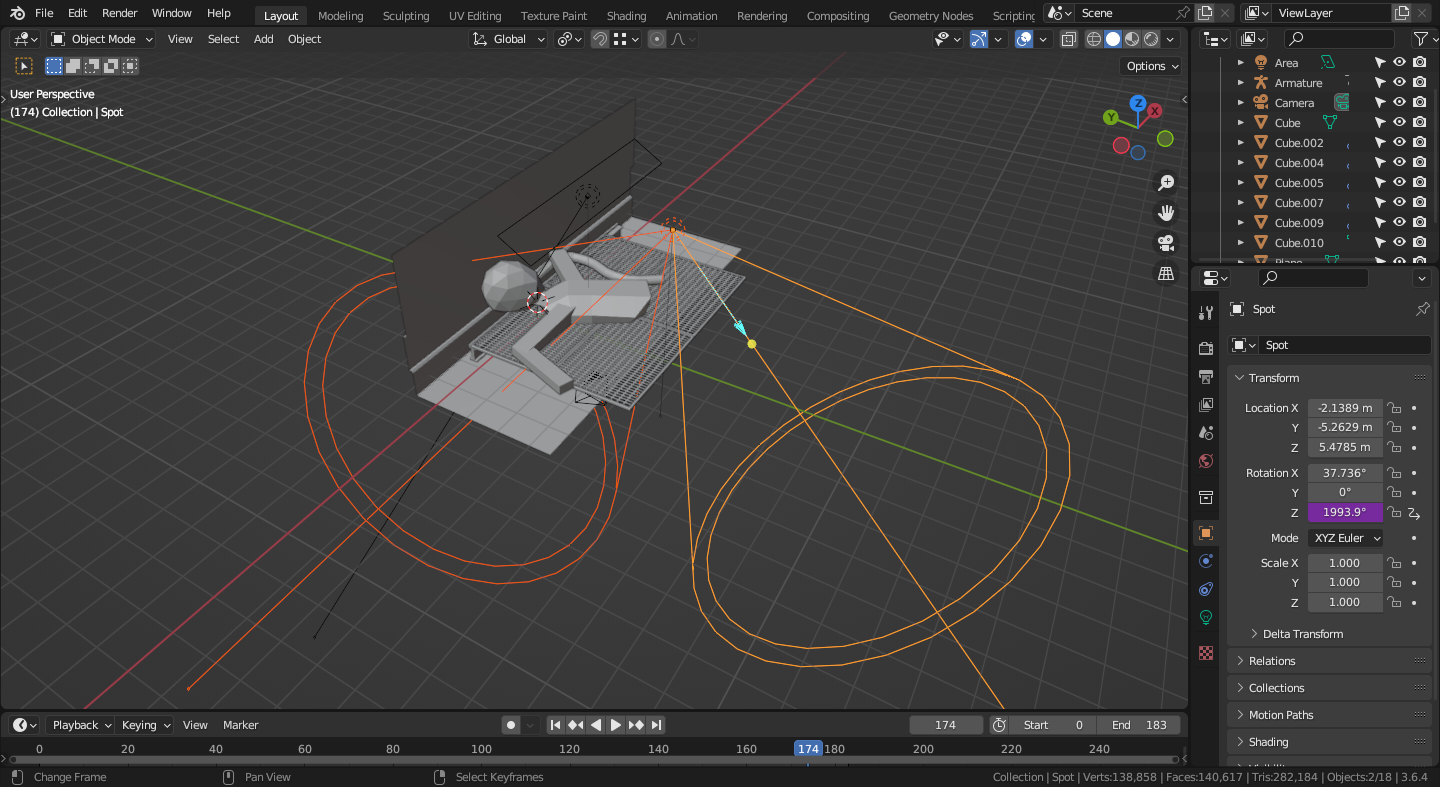Open the XYZ Euler rotation mode dropdown
The image size is (1440, 787).
click(x=1346, y=538)
